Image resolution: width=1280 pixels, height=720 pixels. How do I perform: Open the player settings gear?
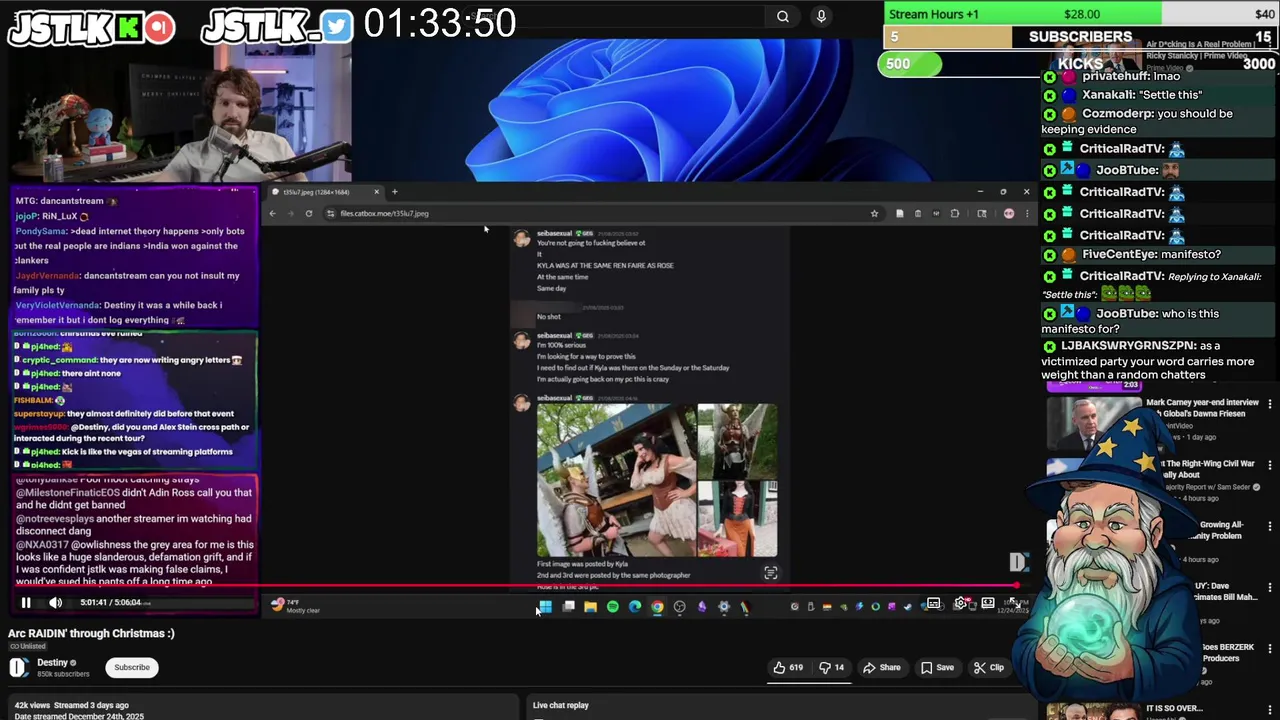point(961,603)
